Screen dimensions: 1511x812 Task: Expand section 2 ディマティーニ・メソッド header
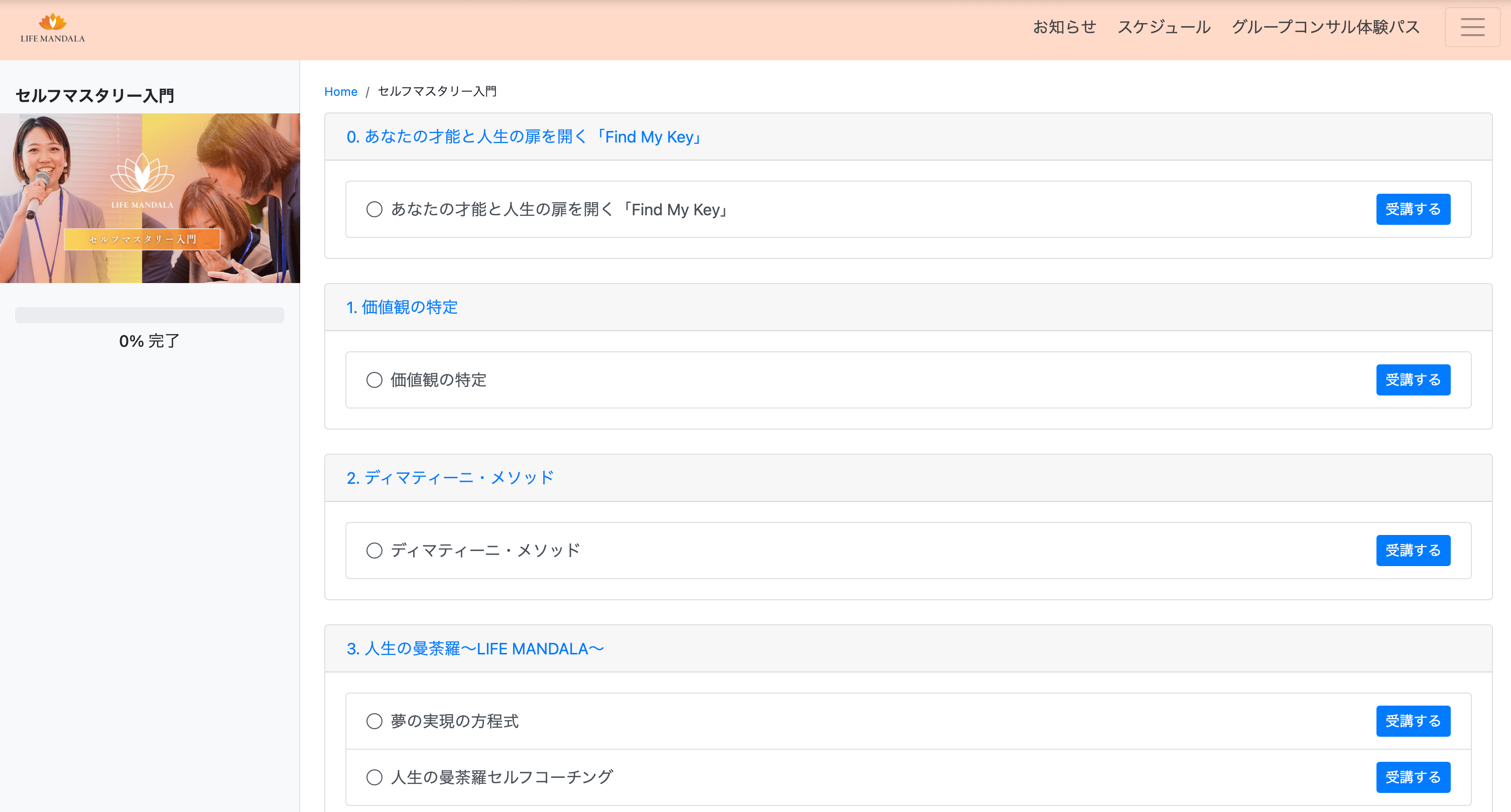[x=450, y=478]
